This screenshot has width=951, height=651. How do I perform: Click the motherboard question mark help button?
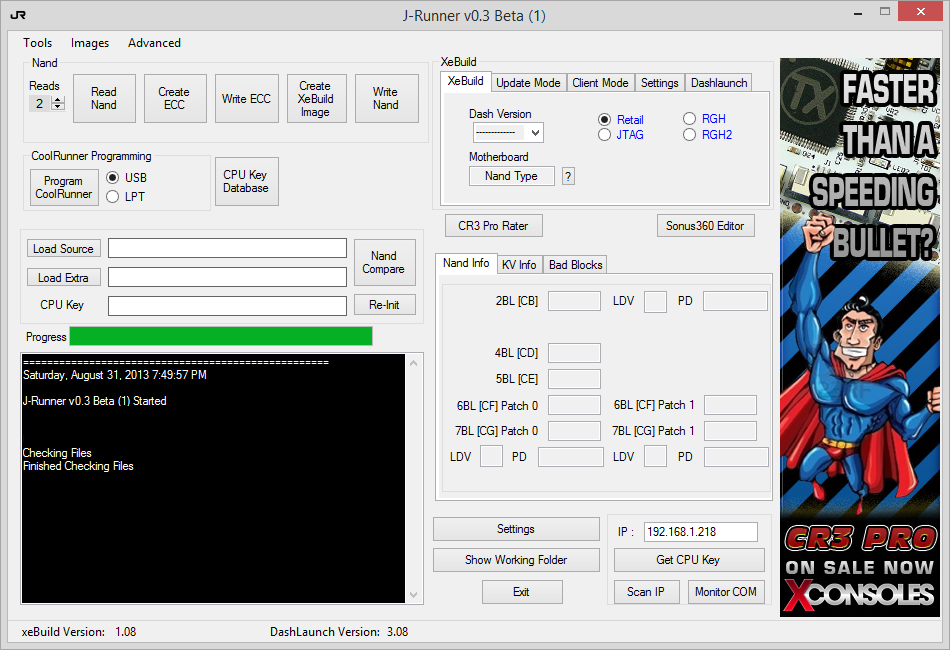pos(568,177)
